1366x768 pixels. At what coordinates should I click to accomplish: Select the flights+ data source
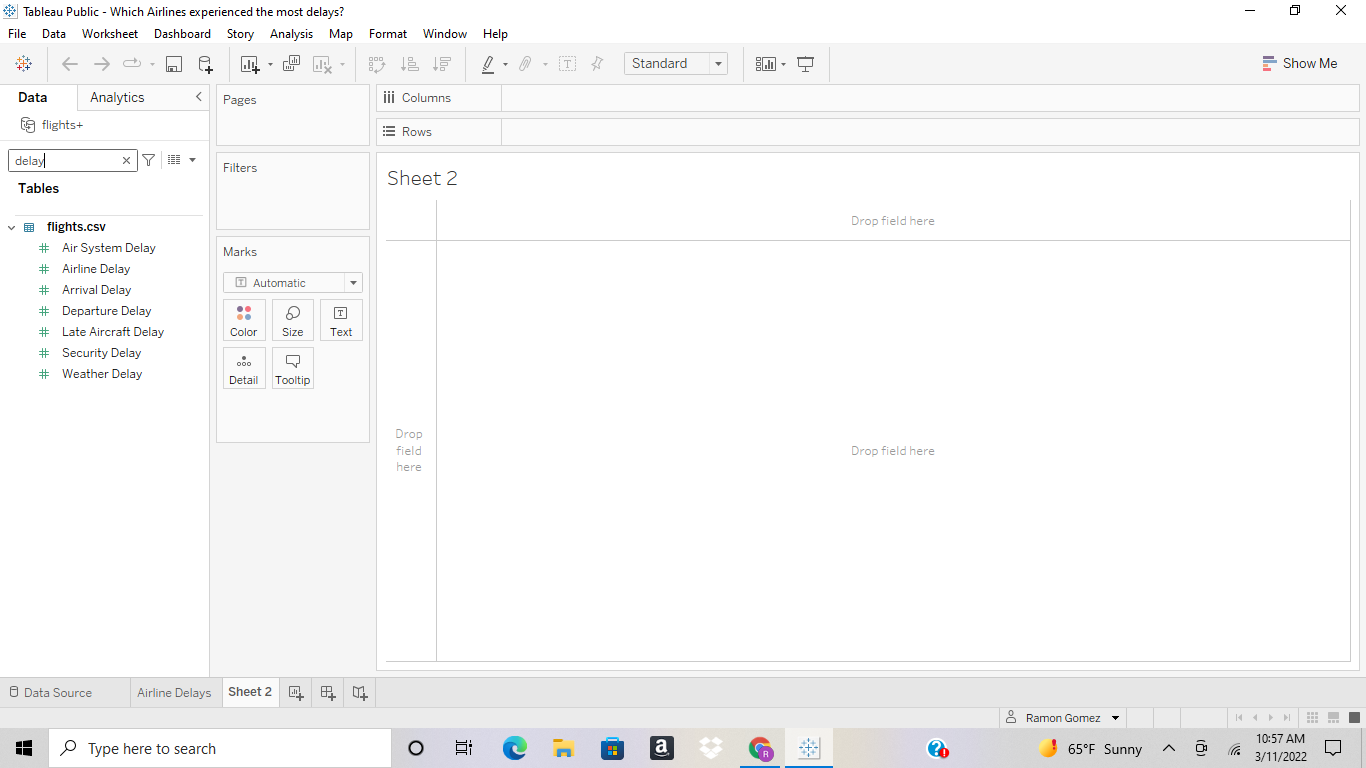53,125
